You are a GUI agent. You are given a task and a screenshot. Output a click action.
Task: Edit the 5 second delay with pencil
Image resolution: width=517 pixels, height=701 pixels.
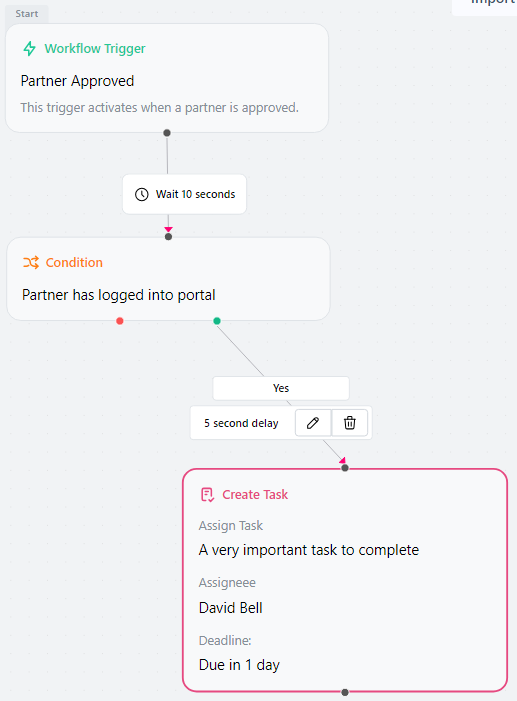pos(313,422)
